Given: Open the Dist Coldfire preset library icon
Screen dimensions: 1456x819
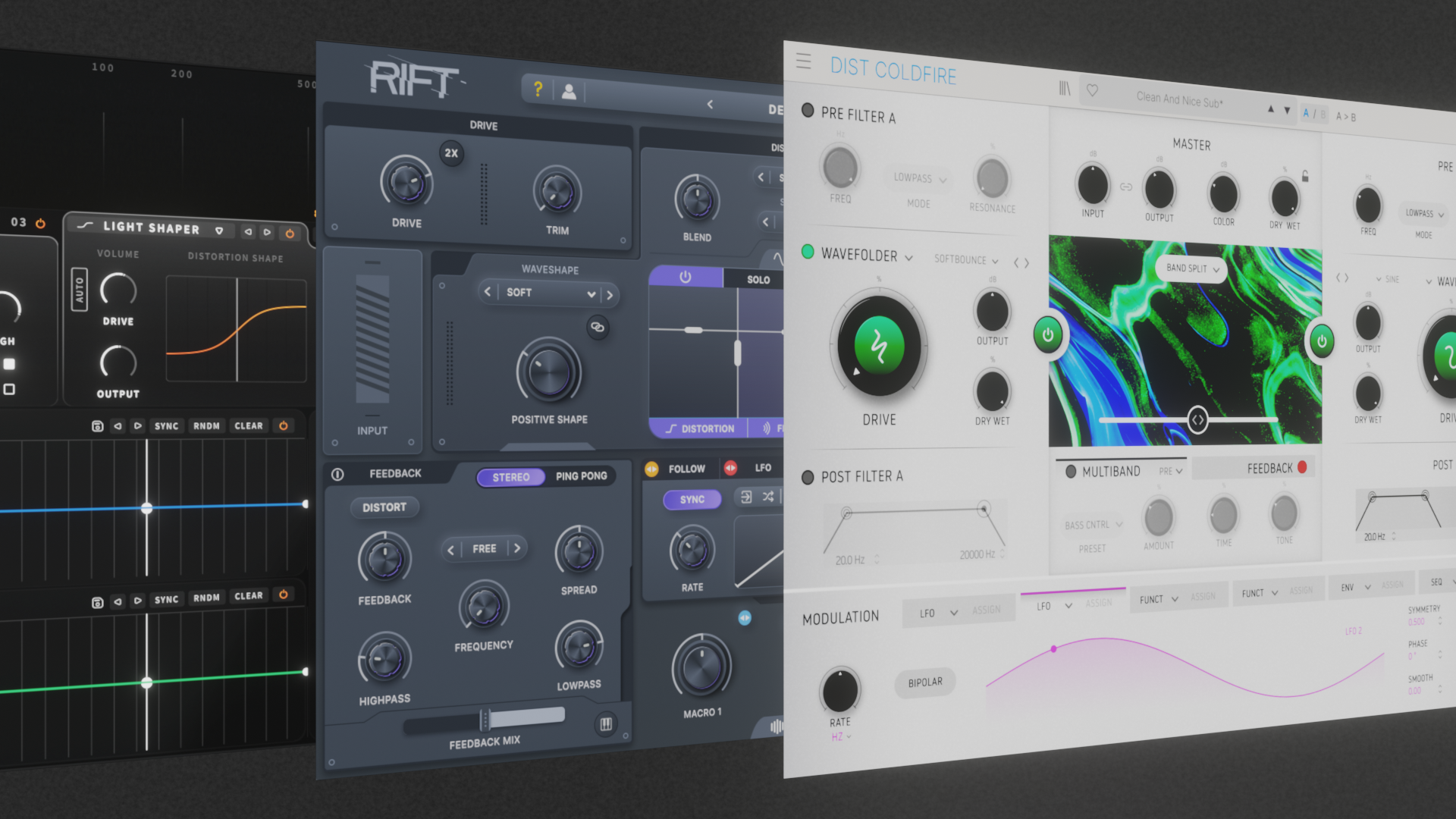Looking at the screenshot, I should click(1065, 89).
